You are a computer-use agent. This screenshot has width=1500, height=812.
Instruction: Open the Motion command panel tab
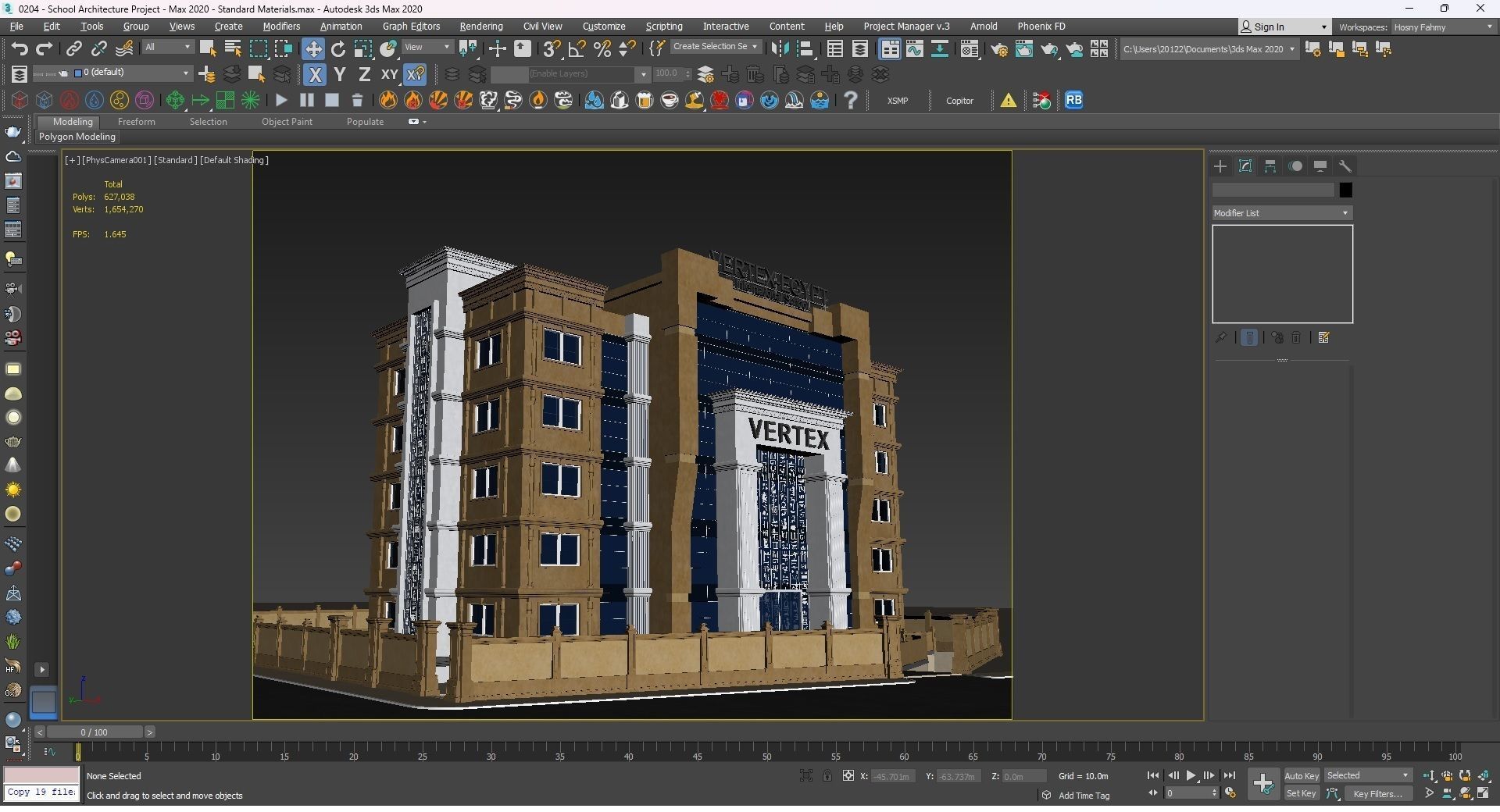(x=1295, y=166)
